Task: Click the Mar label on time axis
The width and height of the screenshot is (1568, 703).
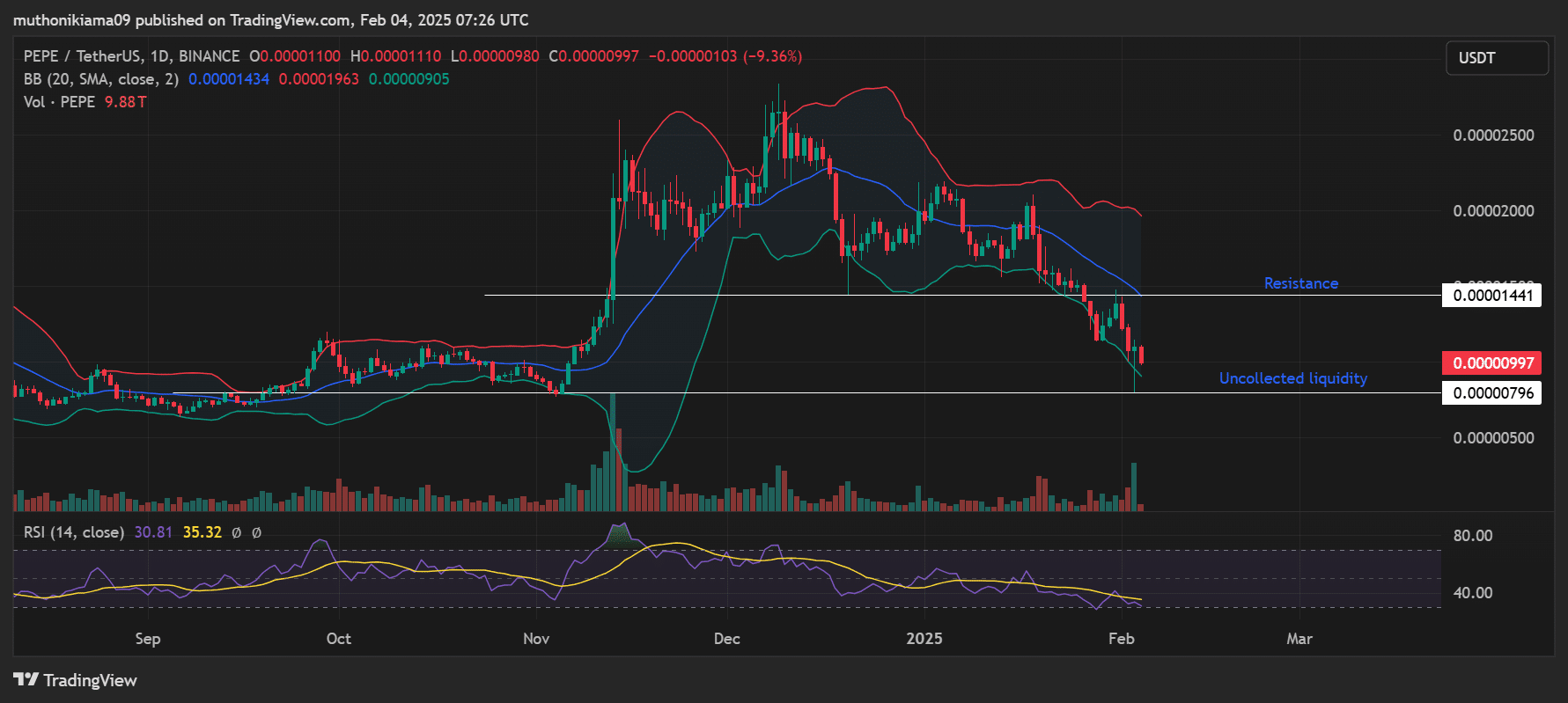Action: [x=1299, y=639]
